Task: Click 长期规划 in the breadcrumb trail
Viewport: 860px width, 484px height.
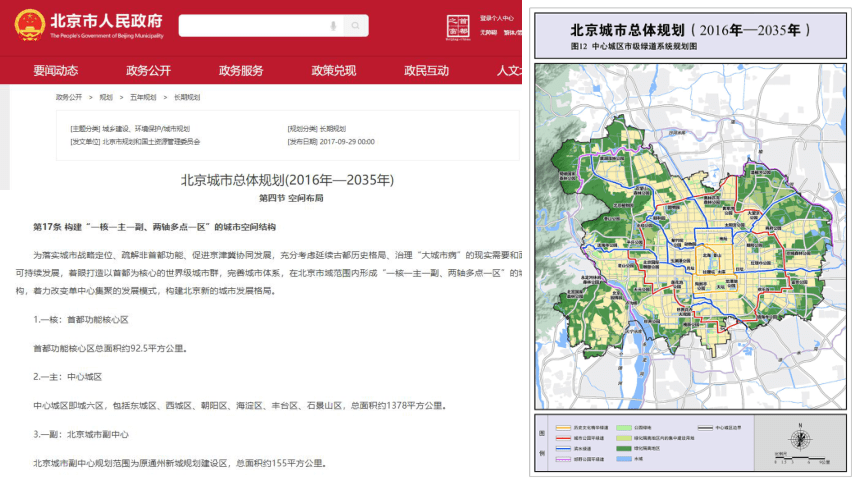Action: (187, 97)
